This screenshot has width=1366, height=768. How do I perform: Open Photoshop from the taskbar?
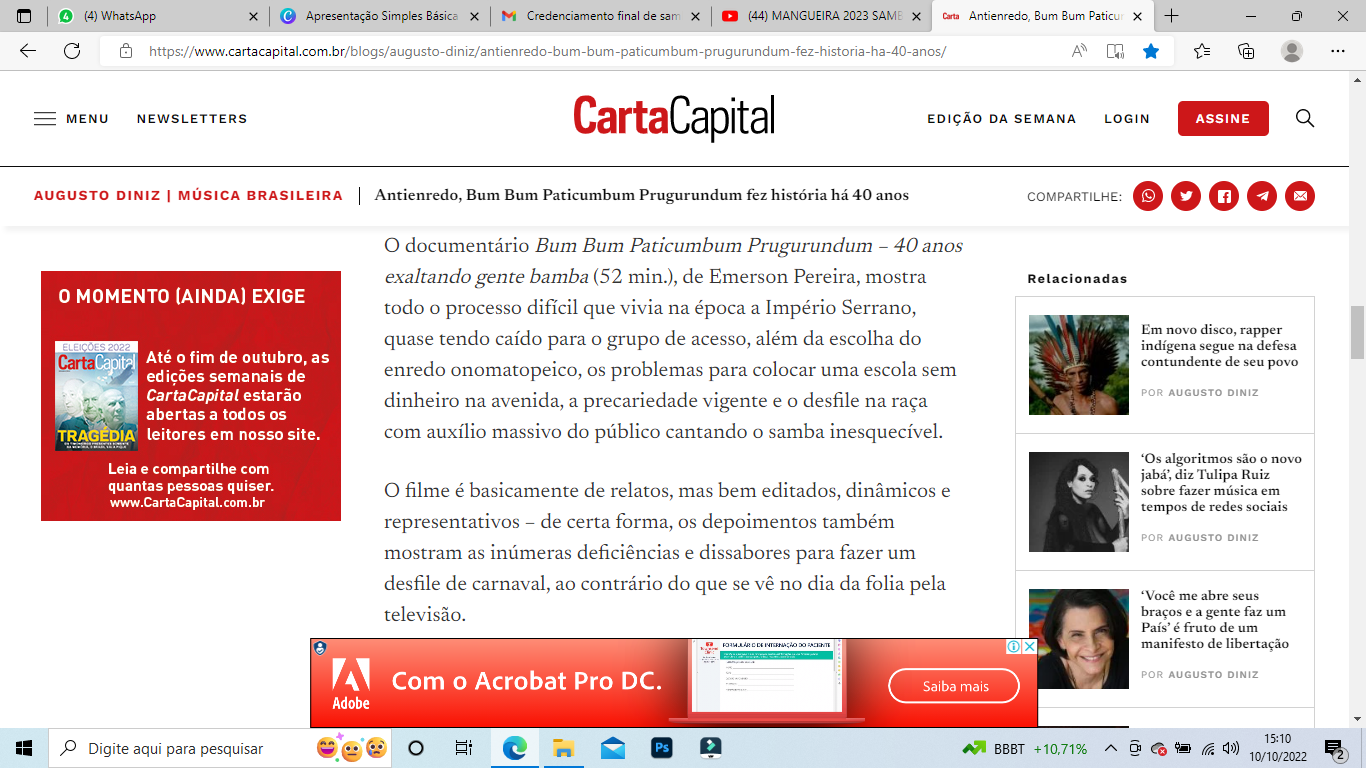(x=662, y=748)
